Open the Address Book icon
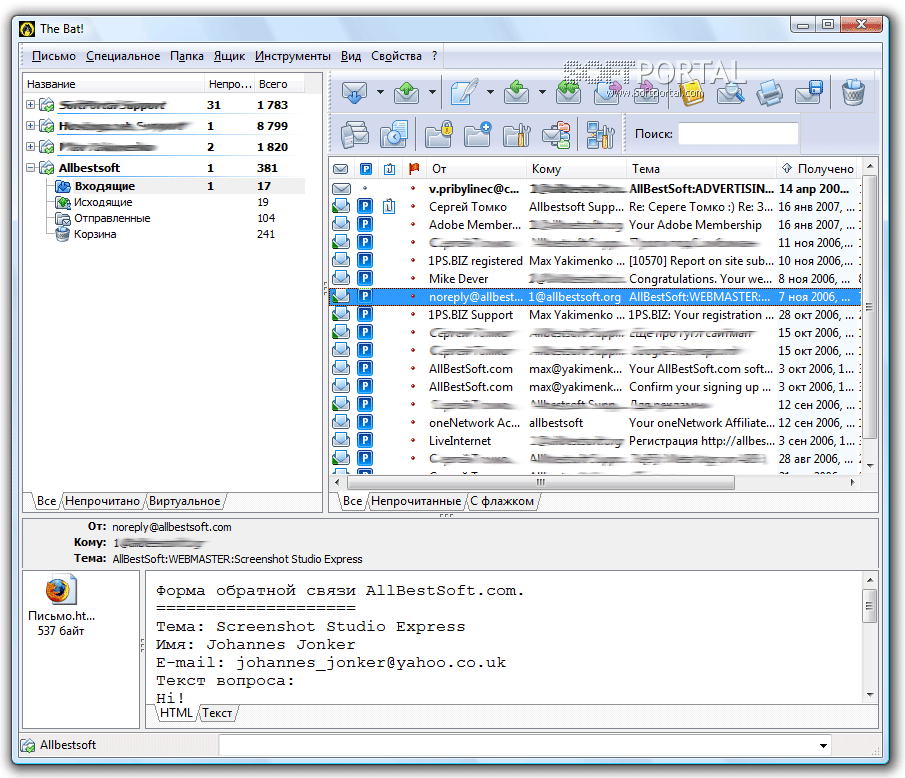This screenshot has width=905, height=778. tap(692, 94)
